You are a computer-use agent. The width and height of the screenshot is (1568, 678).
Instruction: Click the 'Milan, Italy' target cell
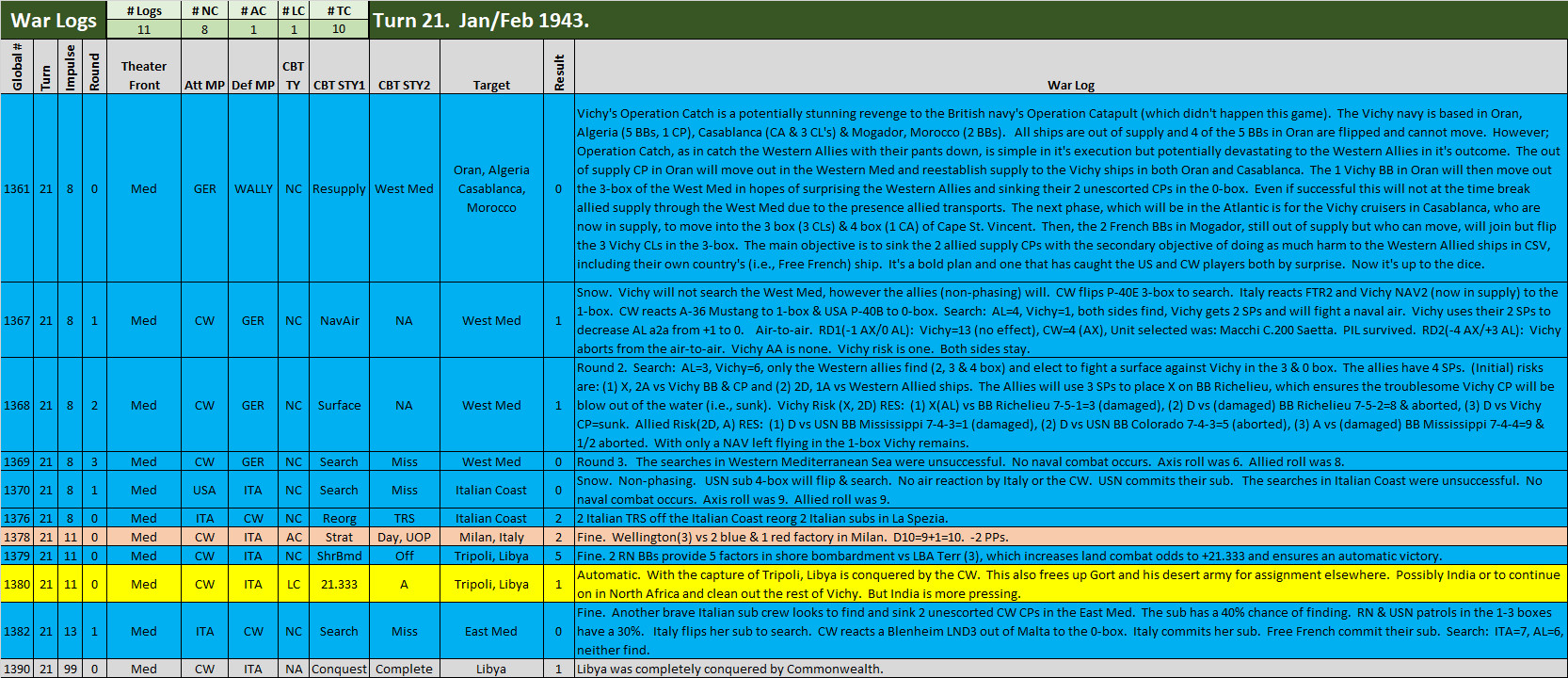491,537
